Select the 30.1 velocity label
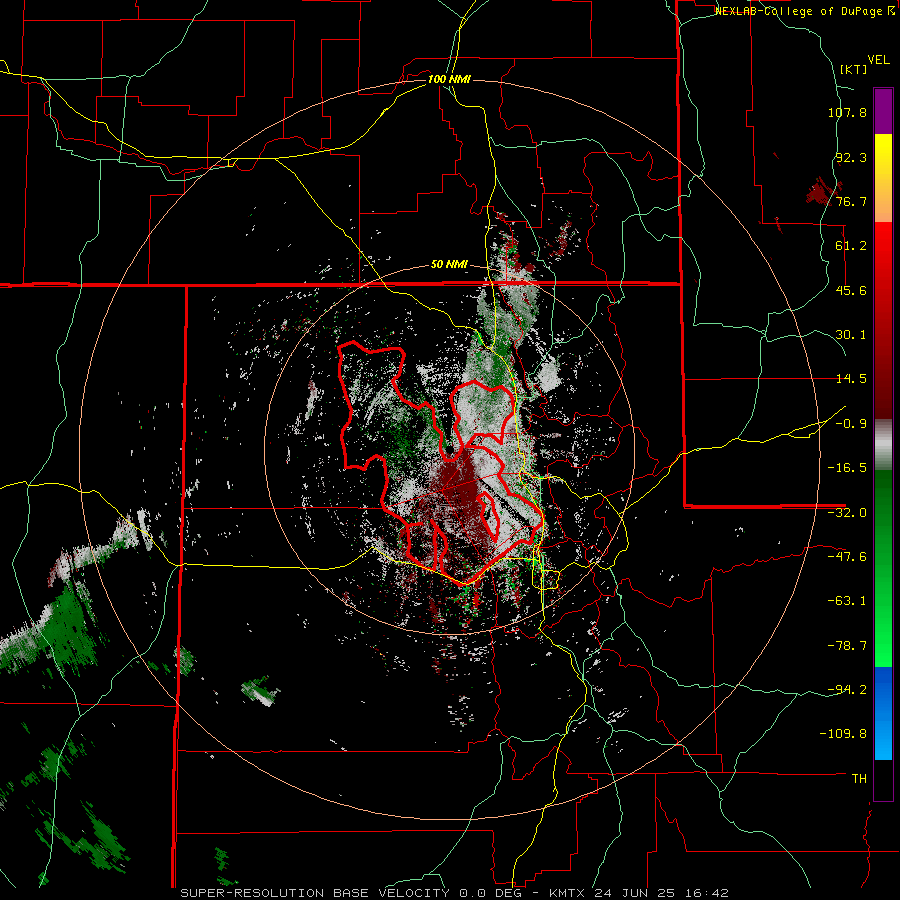The image size is (900, 900). [851, 335]
